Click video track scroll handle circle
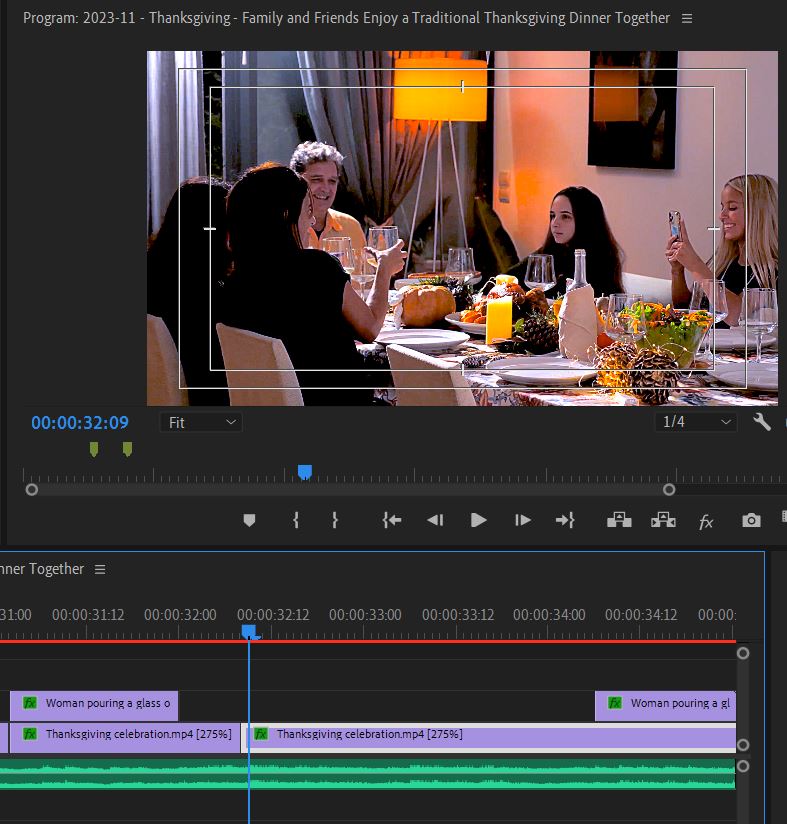Screen dimensions: 787x824 [x=743, y=745]
